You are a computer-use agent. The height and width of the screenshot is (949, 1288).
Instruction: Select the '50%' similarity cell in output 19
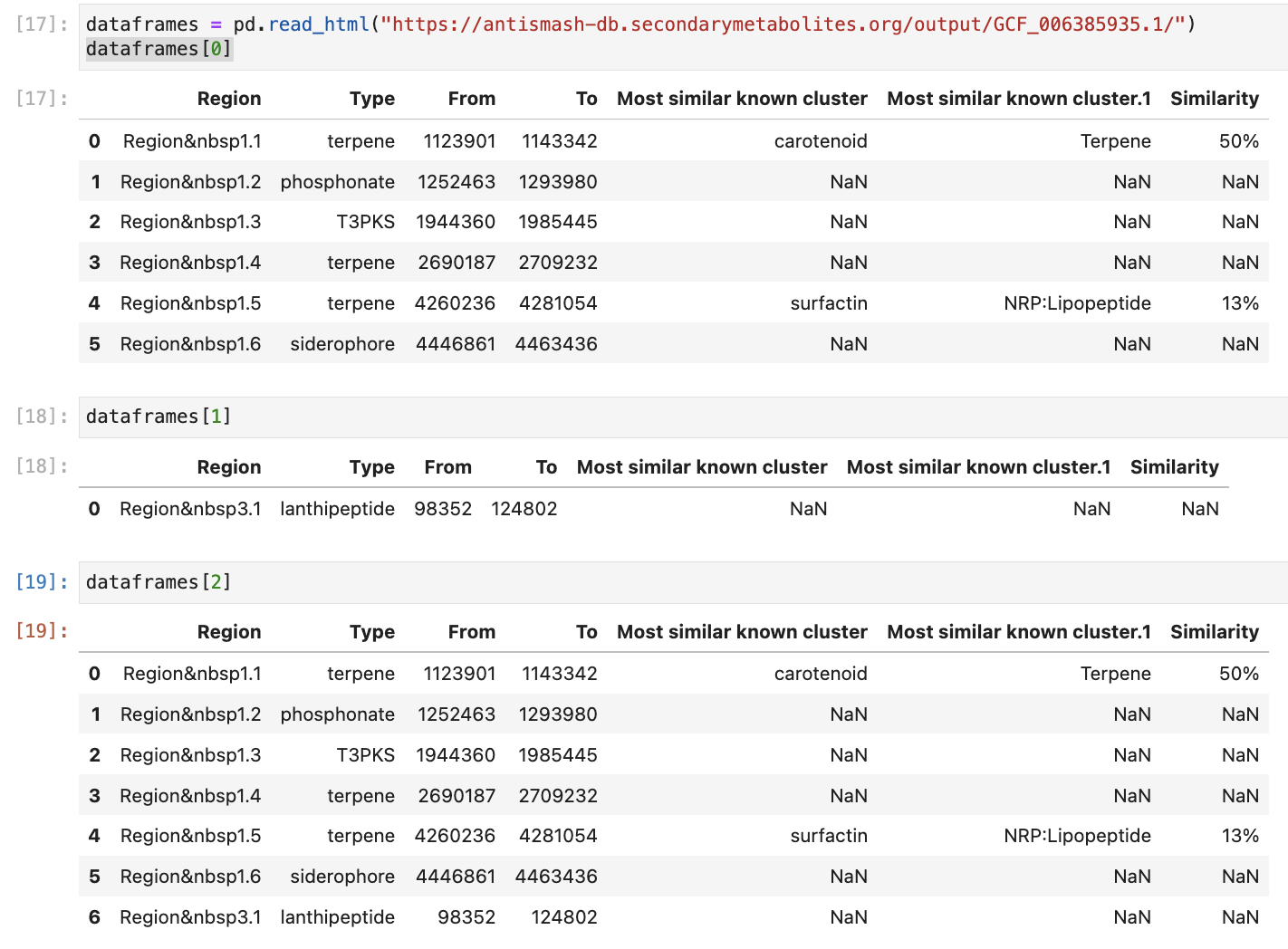tap(1239, 674)
